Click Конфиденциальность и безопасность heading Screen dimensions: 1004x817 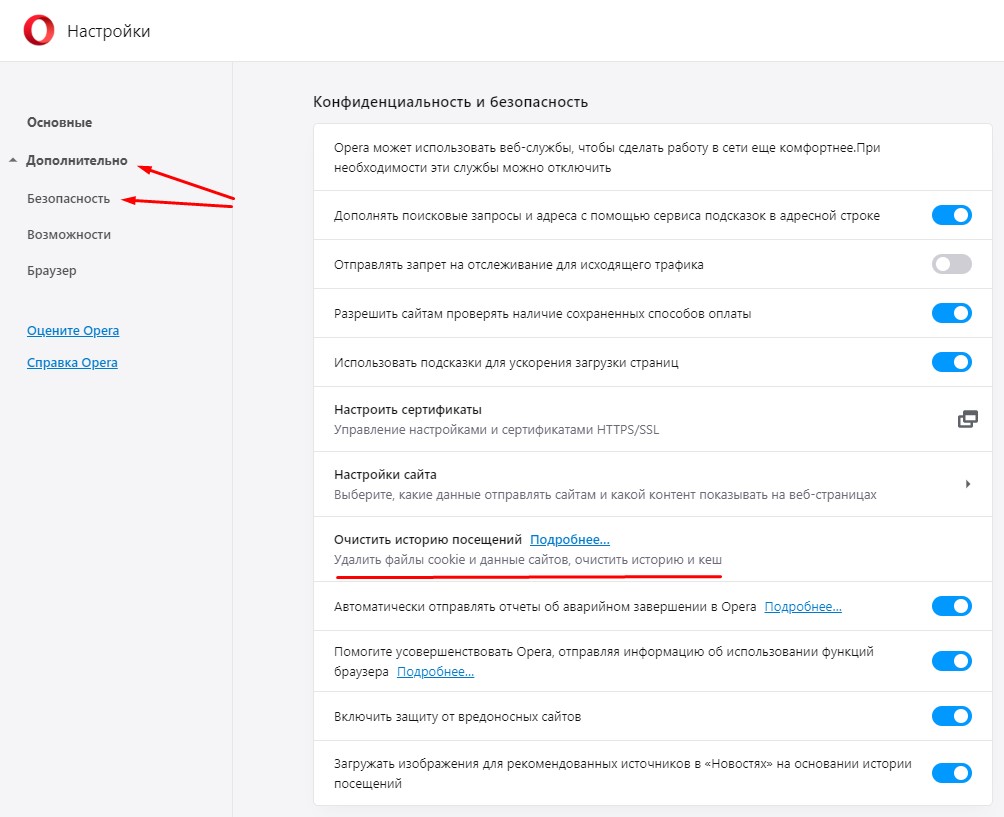pos(450,102)
